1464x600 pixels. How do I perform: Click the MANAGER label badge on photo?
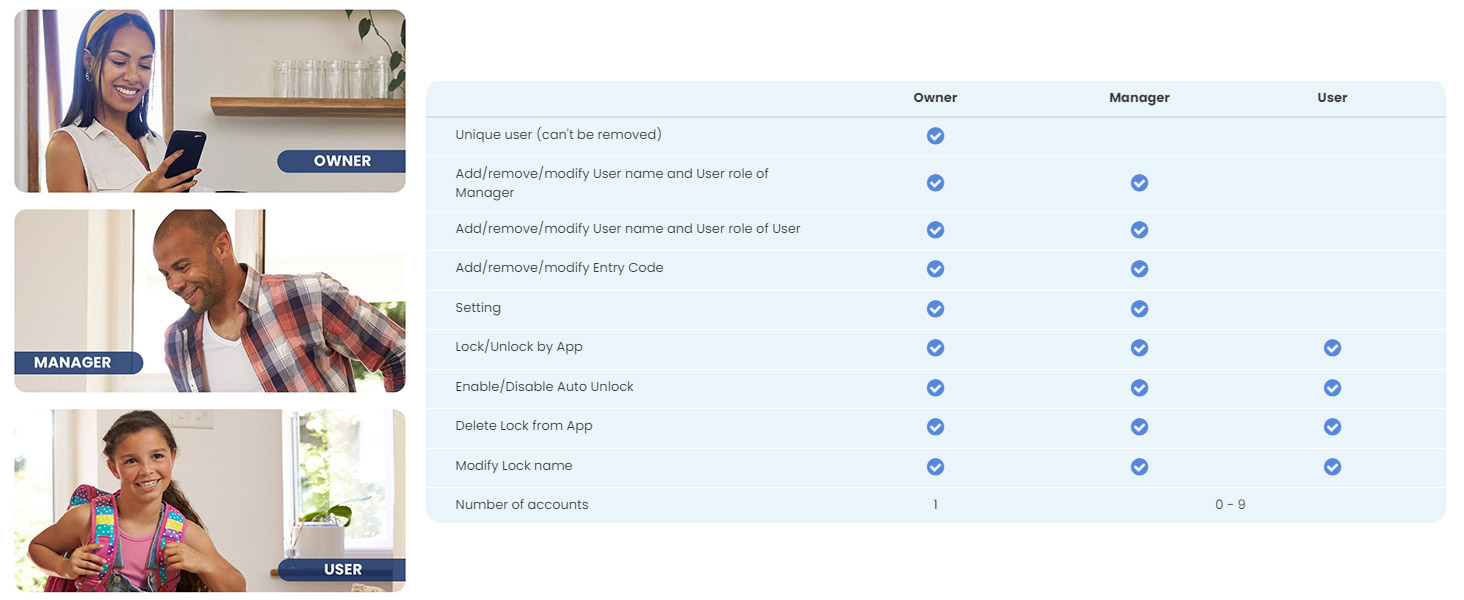coord(73,362)
